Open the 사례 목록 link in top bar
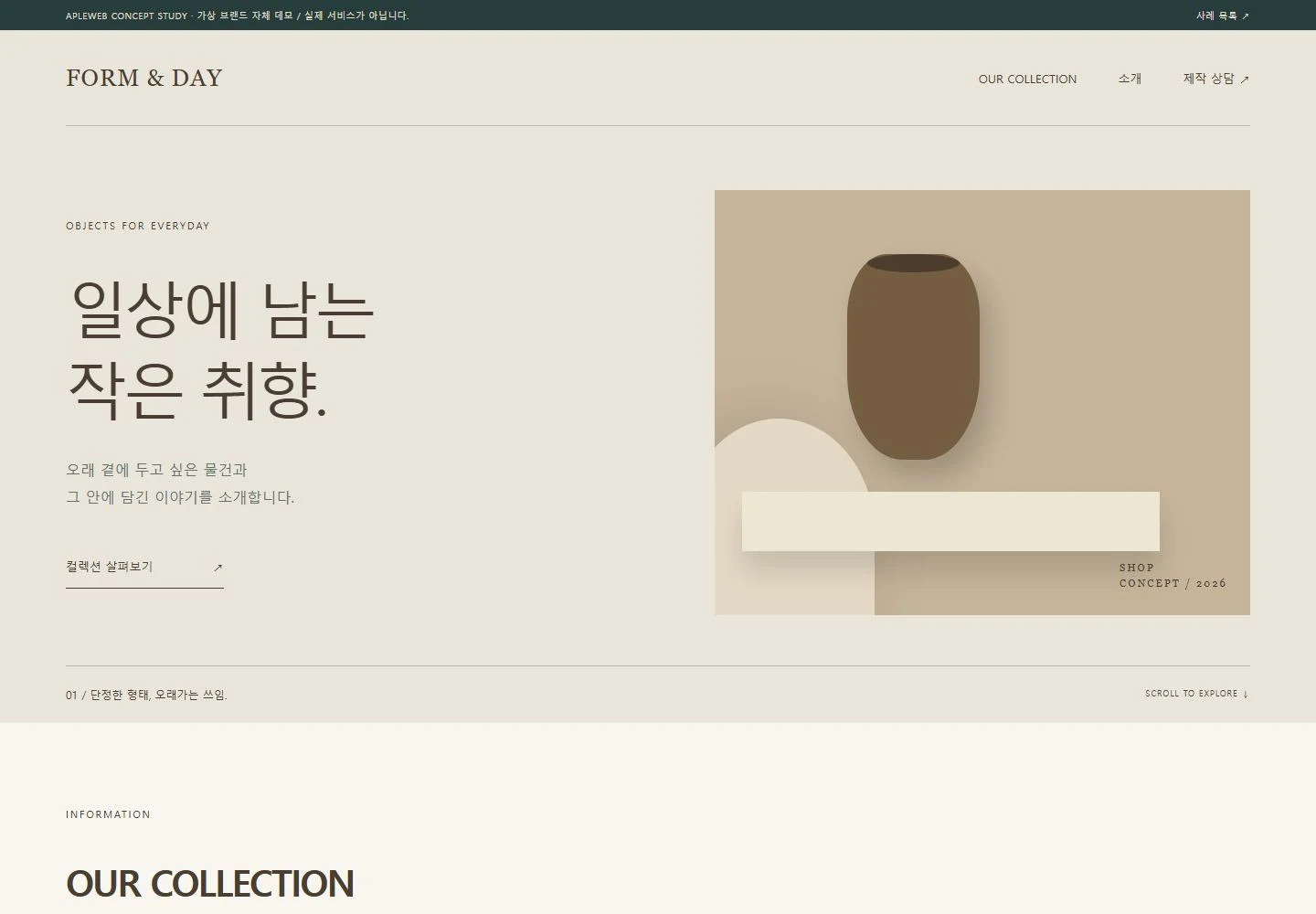This screenshot has width=1316, height=914. point(1222,16)
